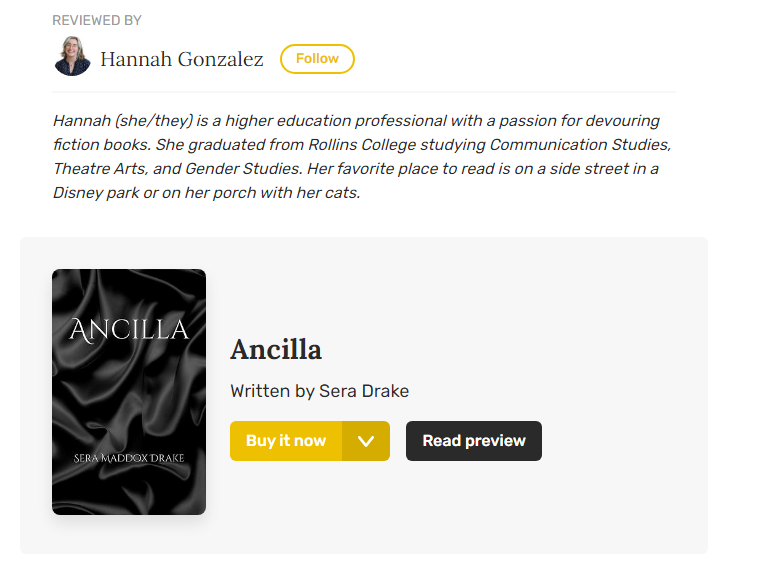
Task: Open the Ancilla book cover image
Action: pyautogui.click(x=129, y=392)
